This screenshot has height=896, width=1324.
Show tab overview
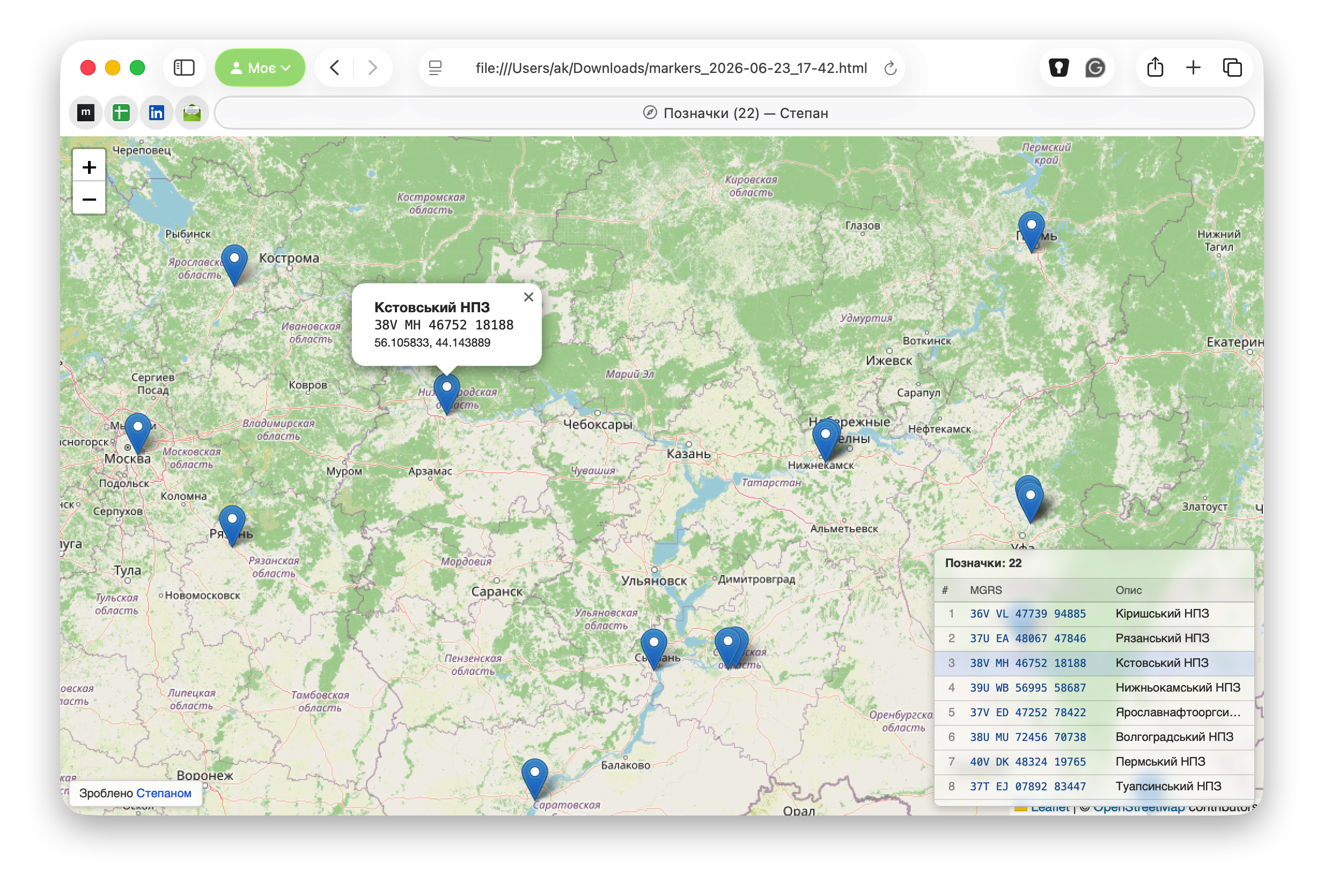pyautogui.click(x=1232, y=68)
